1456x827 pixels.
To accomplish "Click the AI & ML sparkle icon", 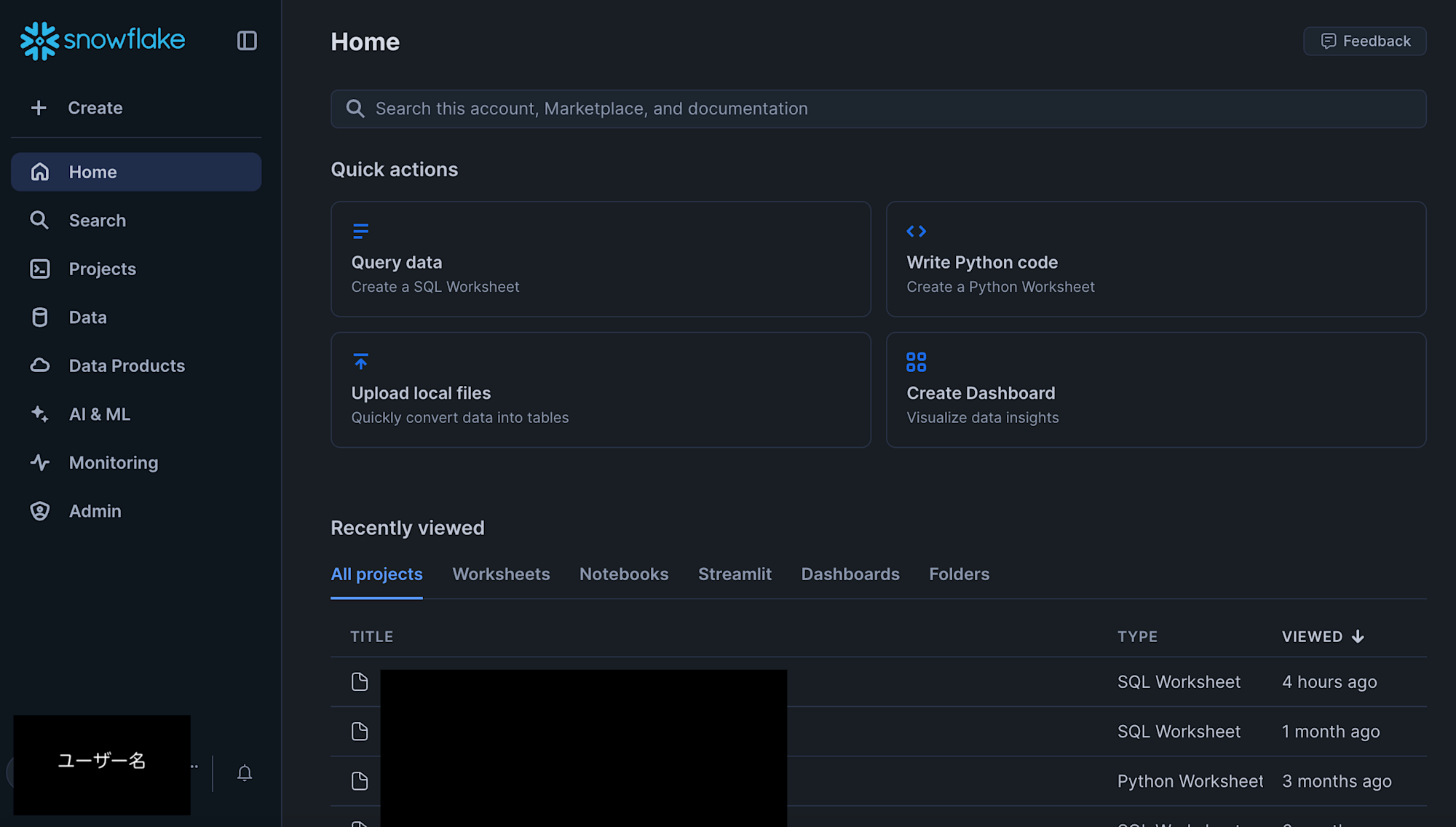I will coord(40,414).
